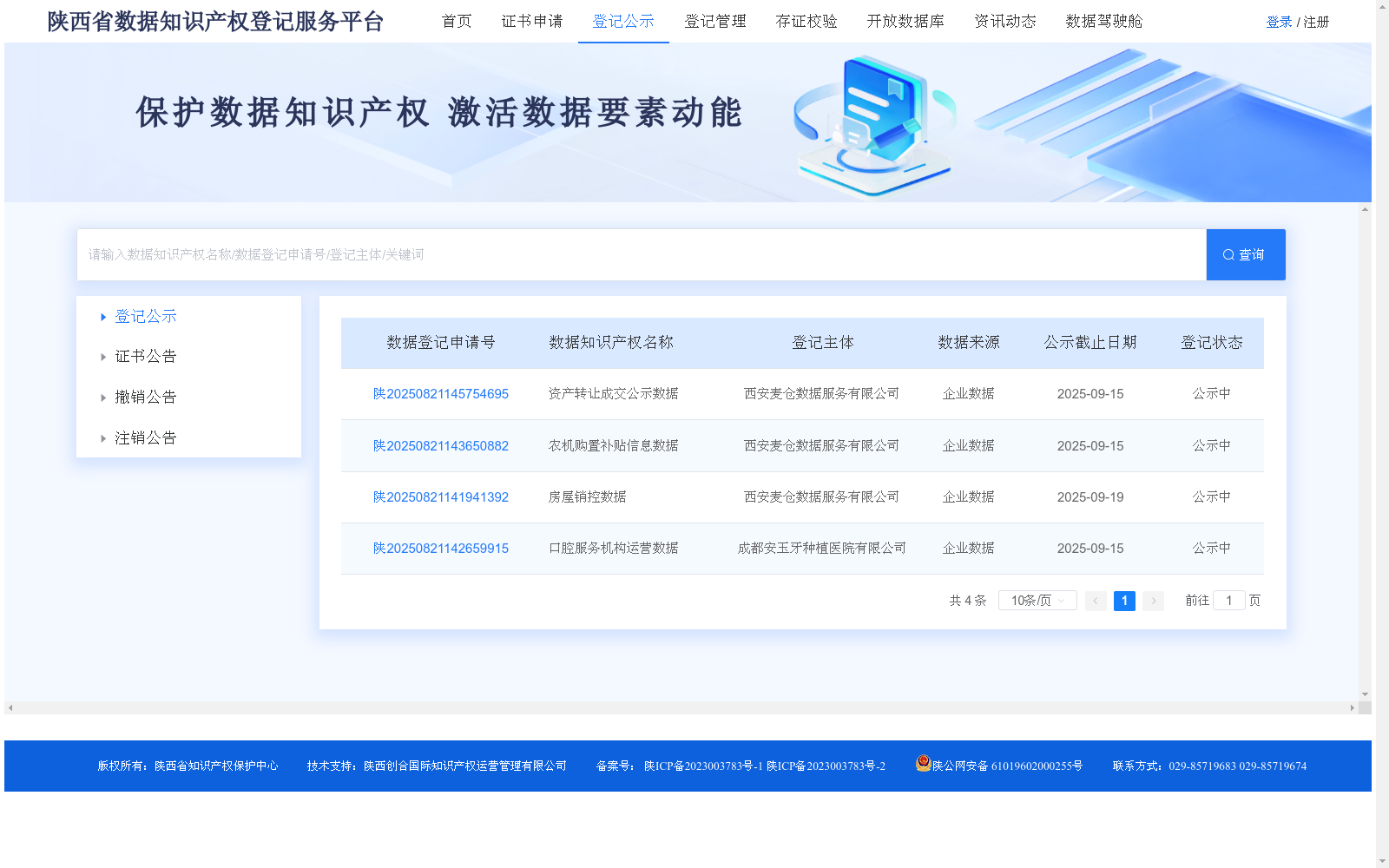Click the platform title 陕西省数据知识产权登记服务平台
The image size is (1389, 868).
(x=215, y=22)
